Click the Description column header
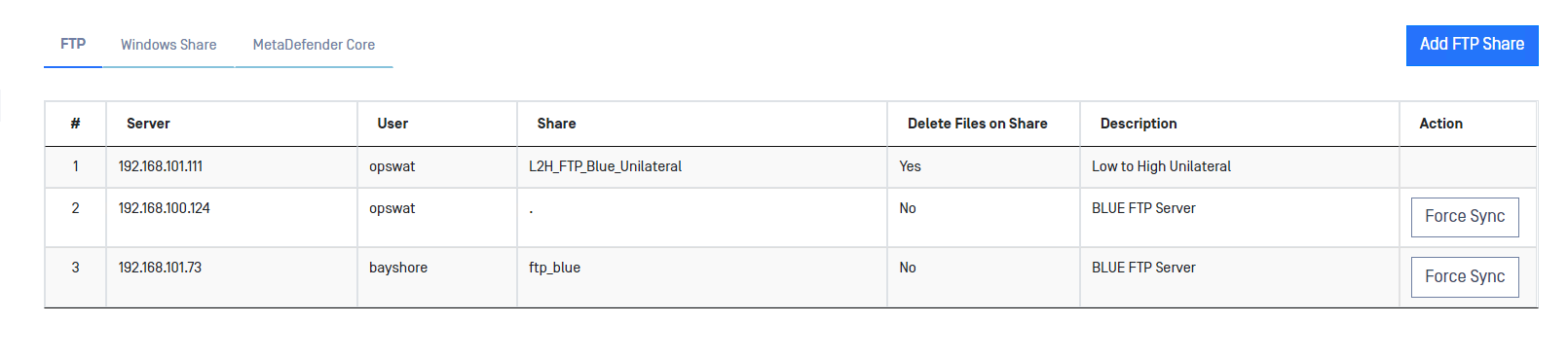The image size is (1568, 360). tap(1139, 124)
